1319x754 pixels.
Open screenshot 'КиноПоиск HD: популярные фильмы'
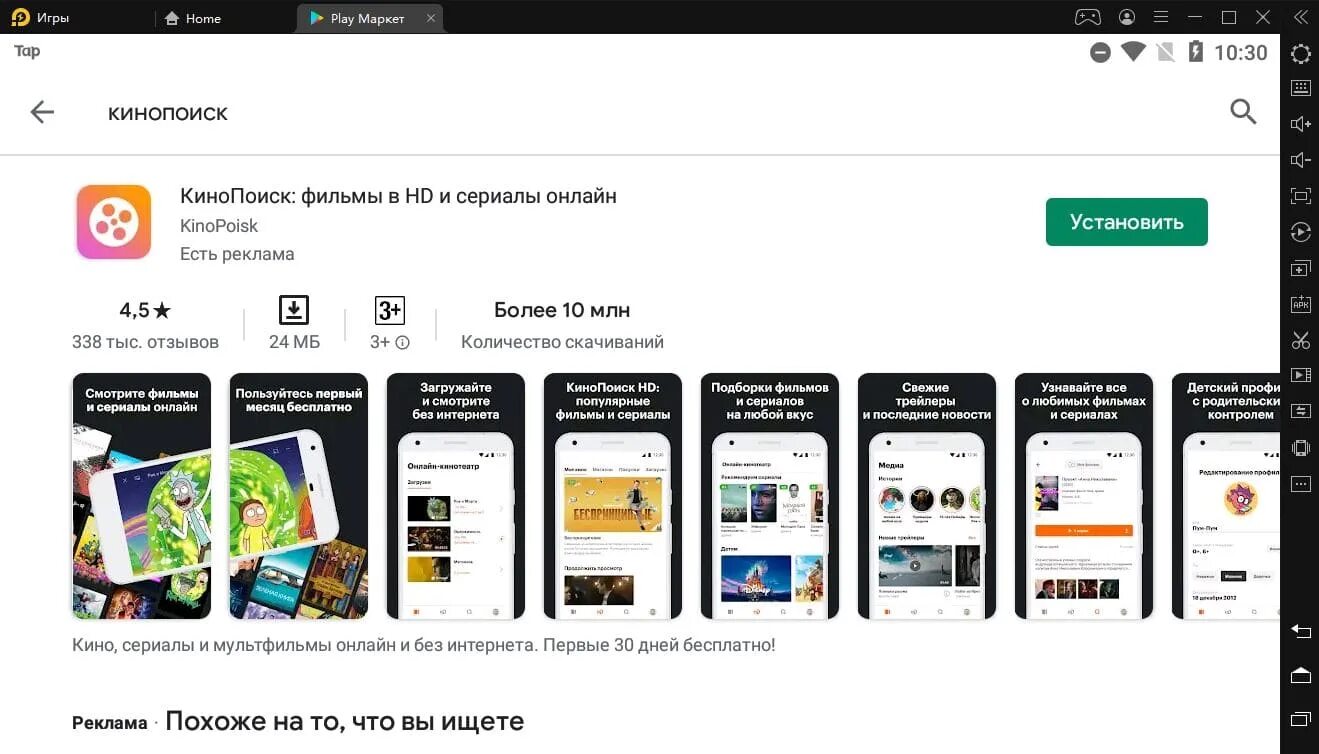click(612, 496)
